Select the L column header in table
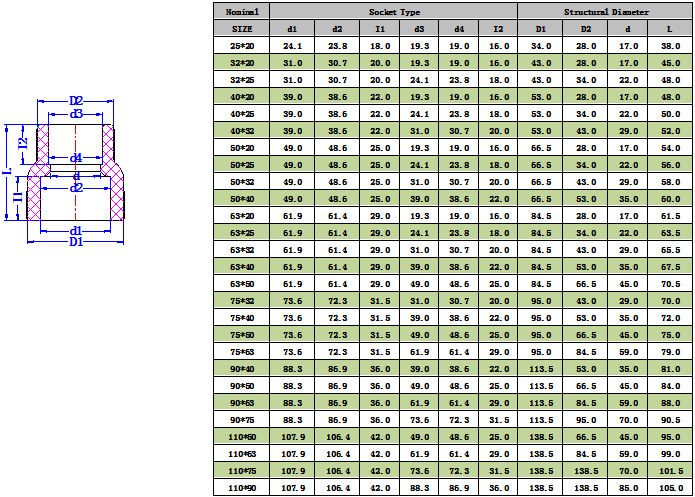Image resolution: width=695 pixels, height=497 pixels. point(670,29)
